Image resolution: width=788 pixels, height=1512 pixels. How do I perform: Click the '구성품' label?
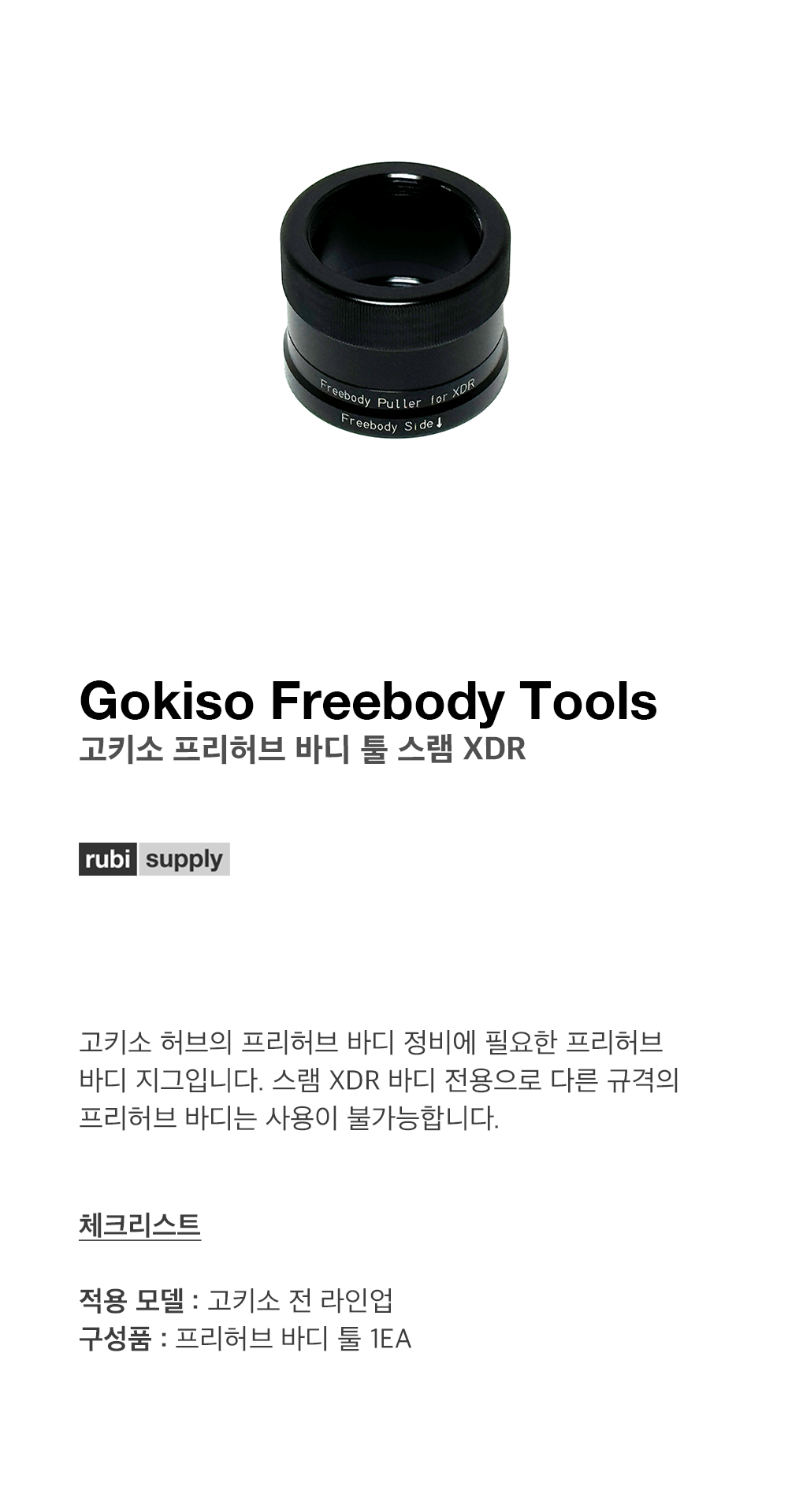click(x=115, y=1338)
